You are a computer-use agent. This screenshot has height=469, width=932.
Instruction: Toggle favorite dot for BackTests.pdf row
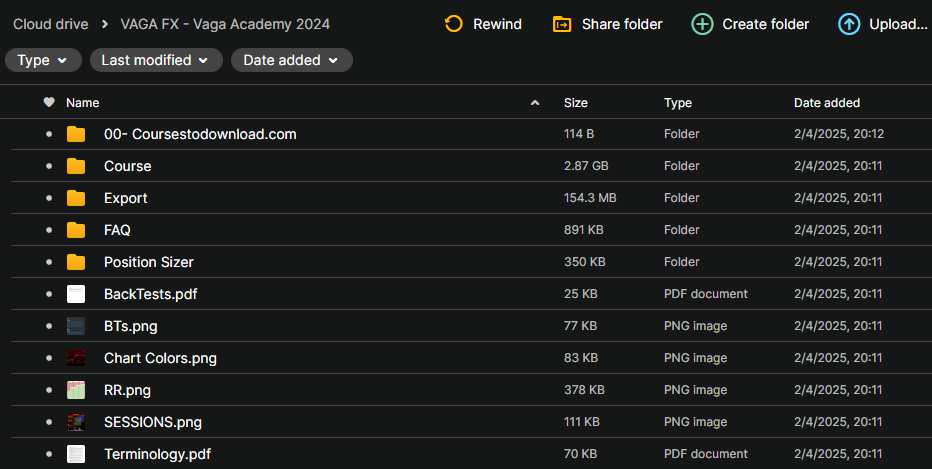[x=49, y=294]
